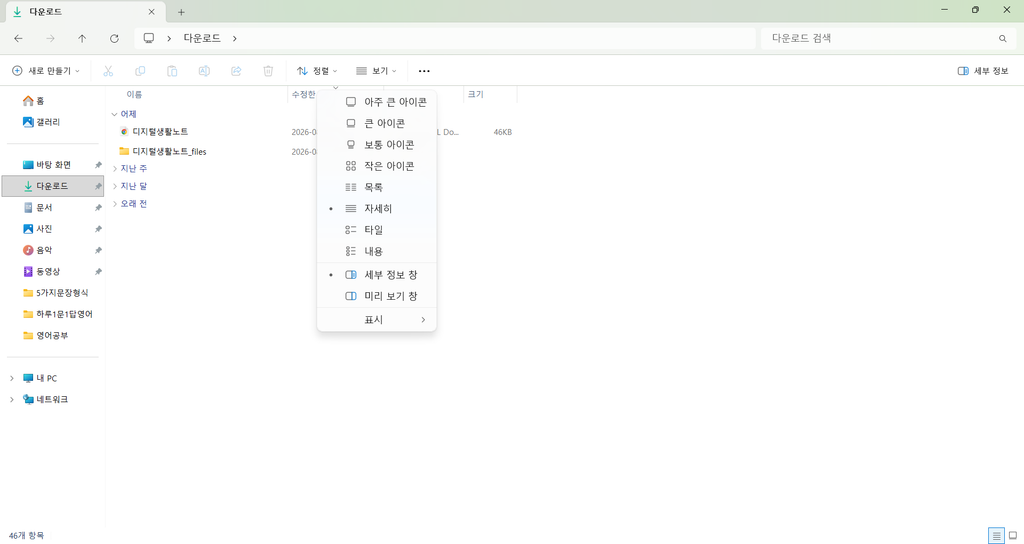The height and width of the screenshot is (544, 1024).
Task: Click the 46KB size cell
Action: point(502,132)
